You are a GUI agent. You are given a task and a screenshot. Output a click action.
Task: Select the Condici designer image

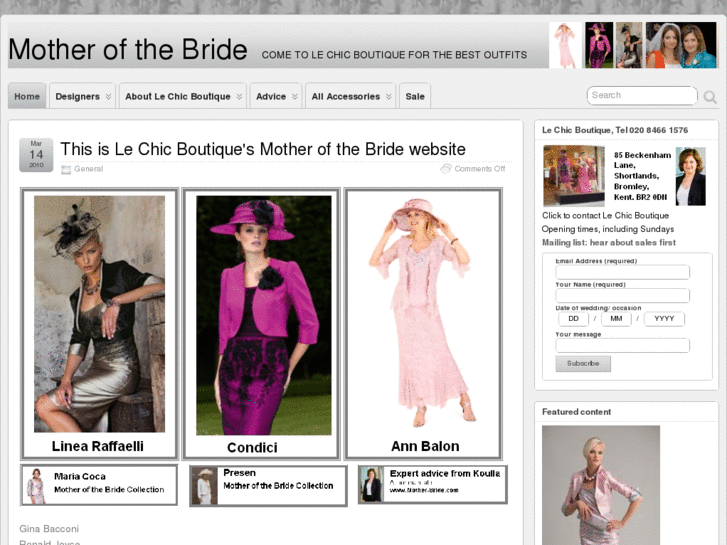click(x=261, y=324)
